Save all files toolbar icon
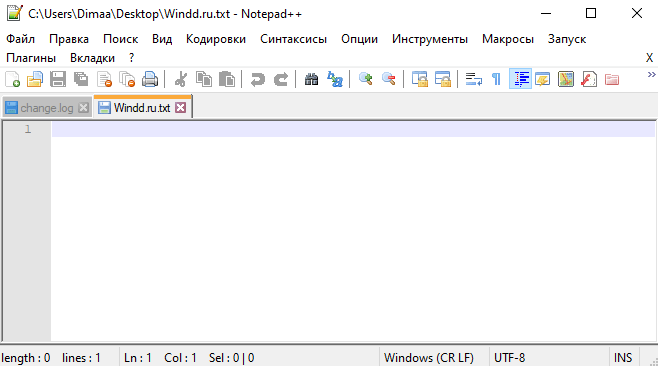Screen dimensions: 658x366 tap(81, 79)
